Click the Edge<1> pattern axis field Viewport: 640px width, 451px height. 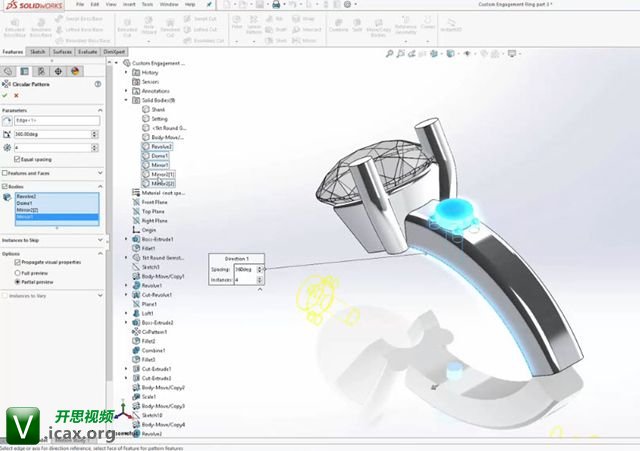[57, 120]
